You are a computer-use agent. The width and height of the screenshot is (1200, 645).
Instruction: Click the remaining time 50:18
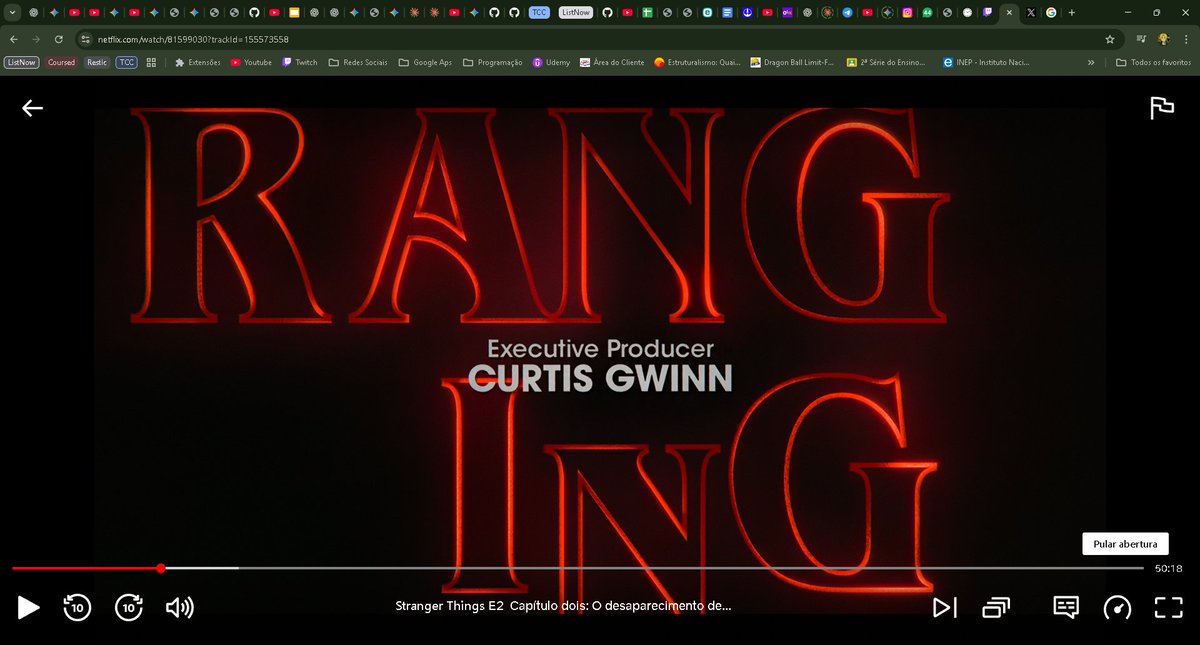point(1168,568)
